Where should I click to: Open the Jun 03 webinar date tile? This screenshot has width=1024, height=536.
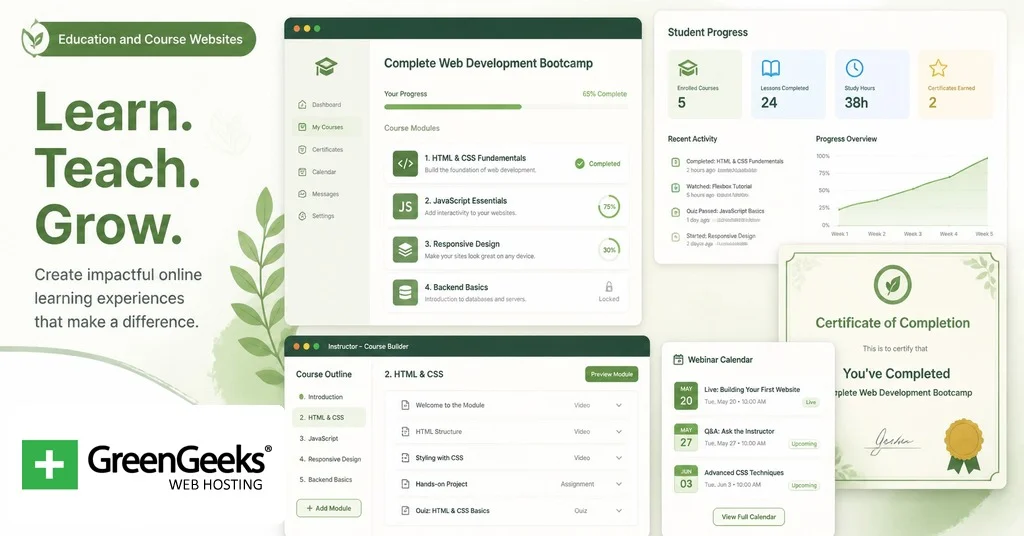coord(686,479)
